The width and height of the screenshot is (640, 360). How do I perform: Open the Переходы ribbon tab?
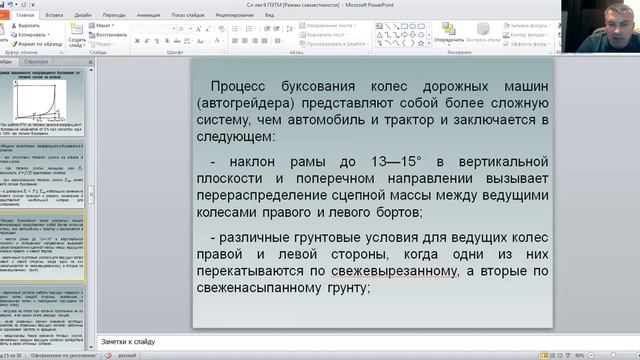114,15
